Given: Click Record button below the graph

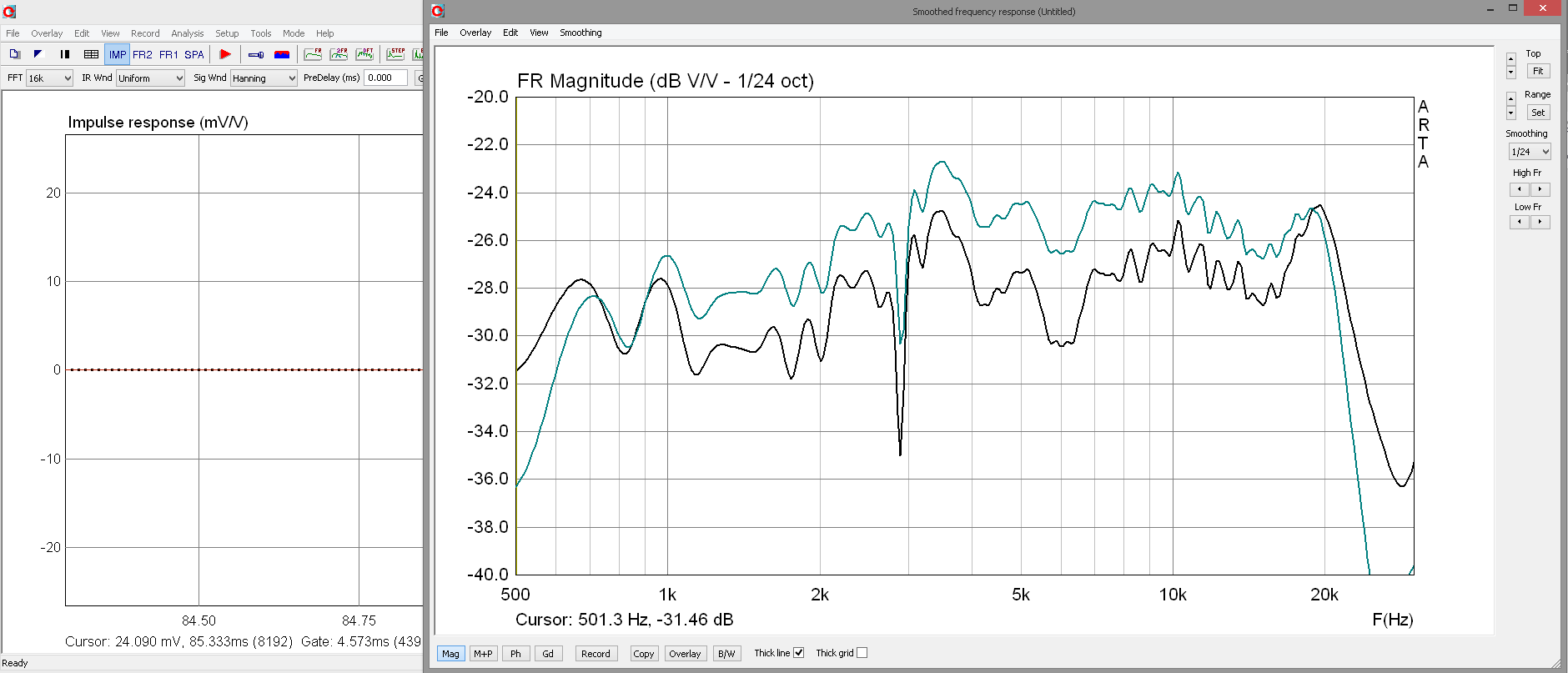Looking at the screenshot, I should [x=596, y=654].
